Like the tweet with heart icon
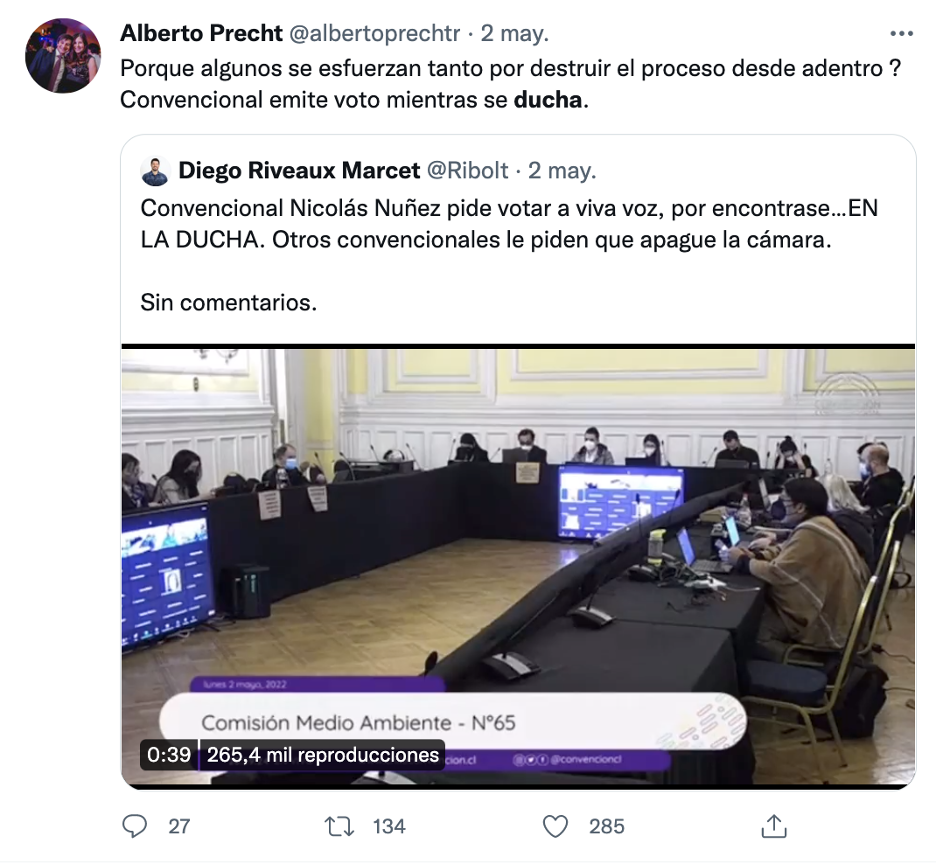 pos(555,826)
